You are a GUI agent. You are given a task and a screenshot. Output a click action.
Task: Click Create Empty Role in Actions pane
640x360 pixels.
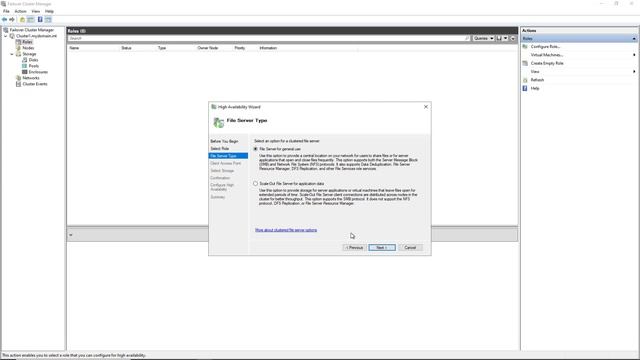pos(547,63)
